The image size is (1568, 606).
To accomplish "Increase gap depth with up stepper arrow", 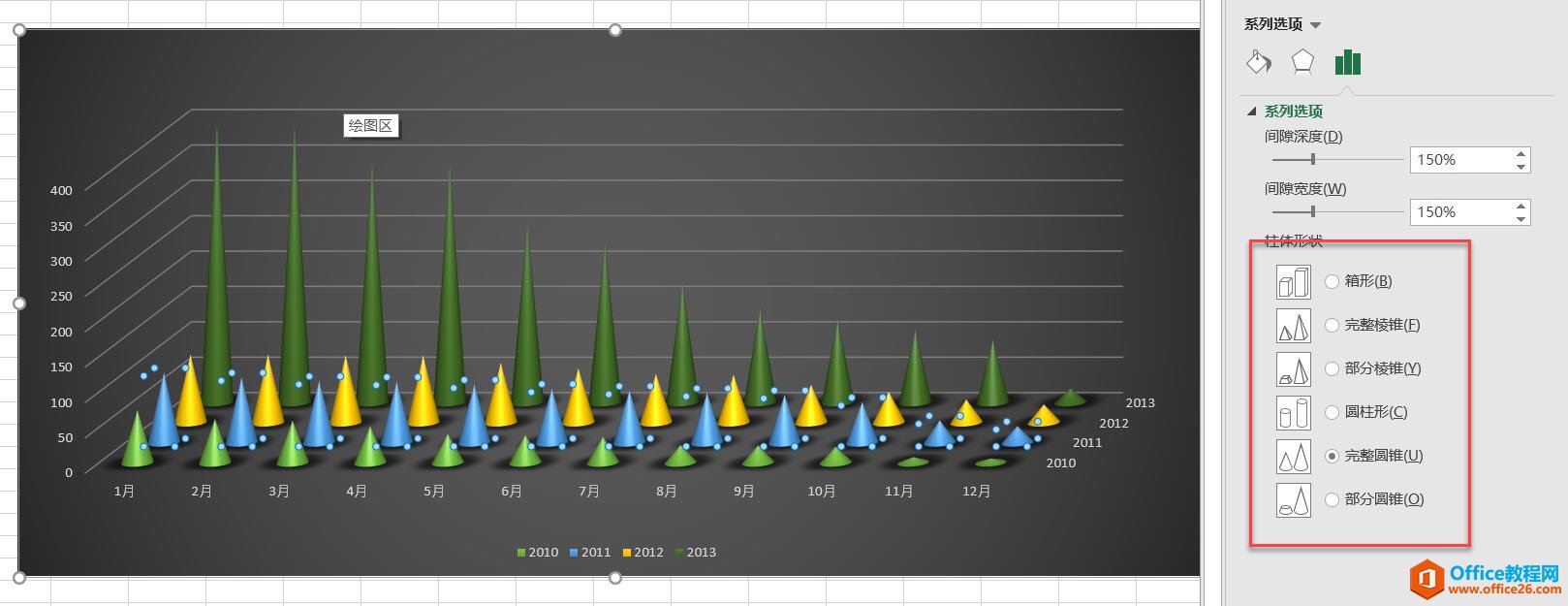I will click(1521, 153).
